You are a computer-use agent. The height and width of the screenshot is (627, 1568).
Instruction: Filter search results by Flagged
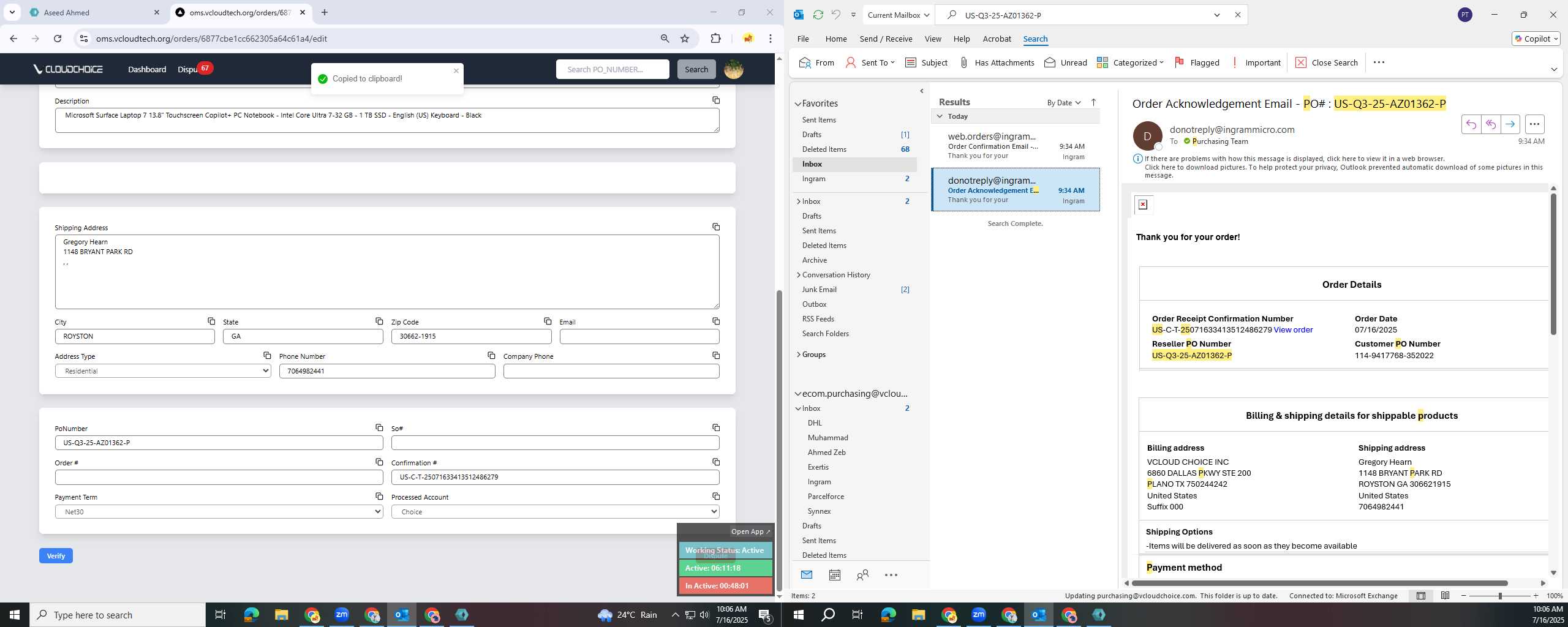pyautogui.click(x=1197, y=62)
